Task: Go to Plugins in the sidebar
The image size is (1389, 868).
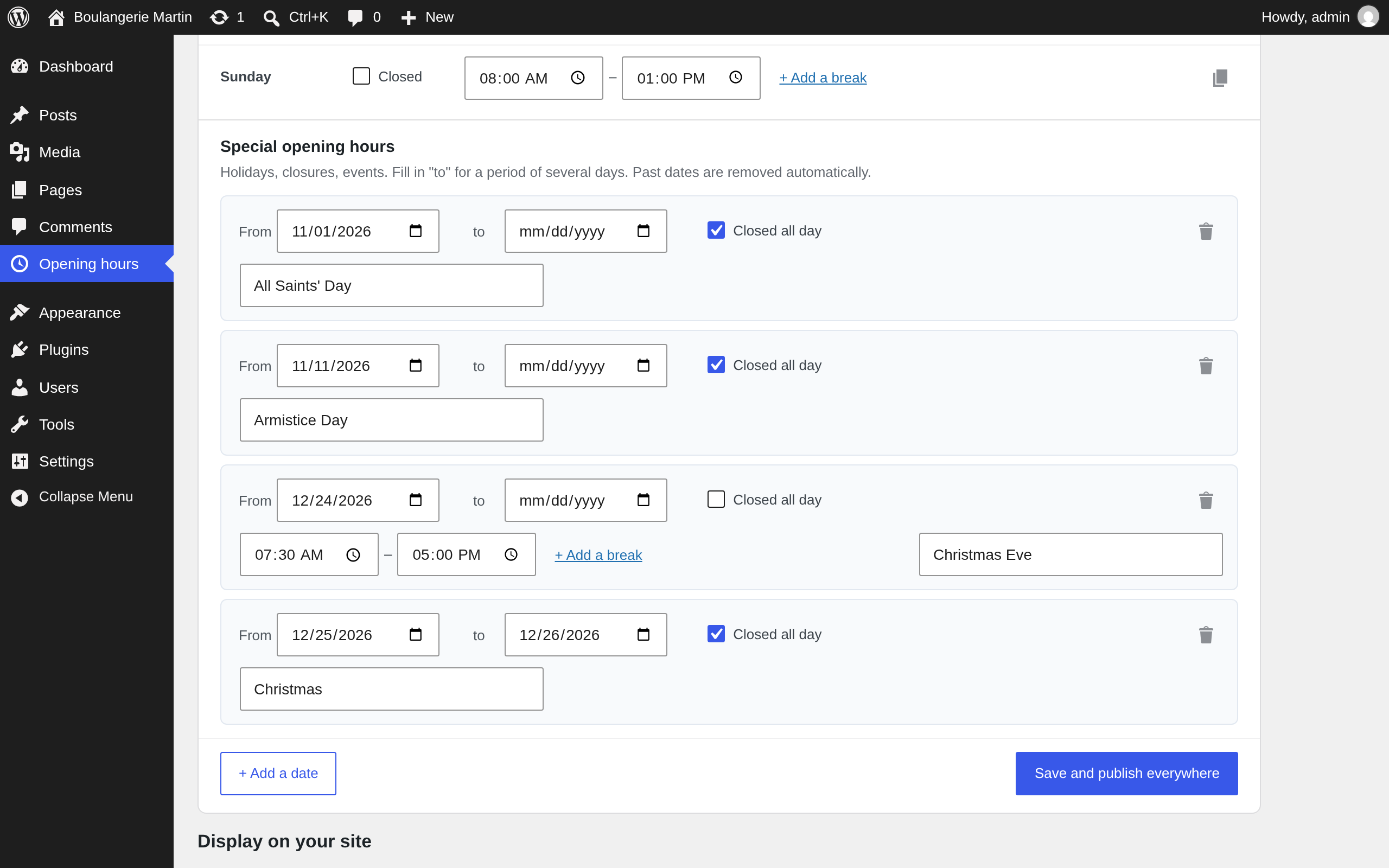Action: (x=87, y=349)
